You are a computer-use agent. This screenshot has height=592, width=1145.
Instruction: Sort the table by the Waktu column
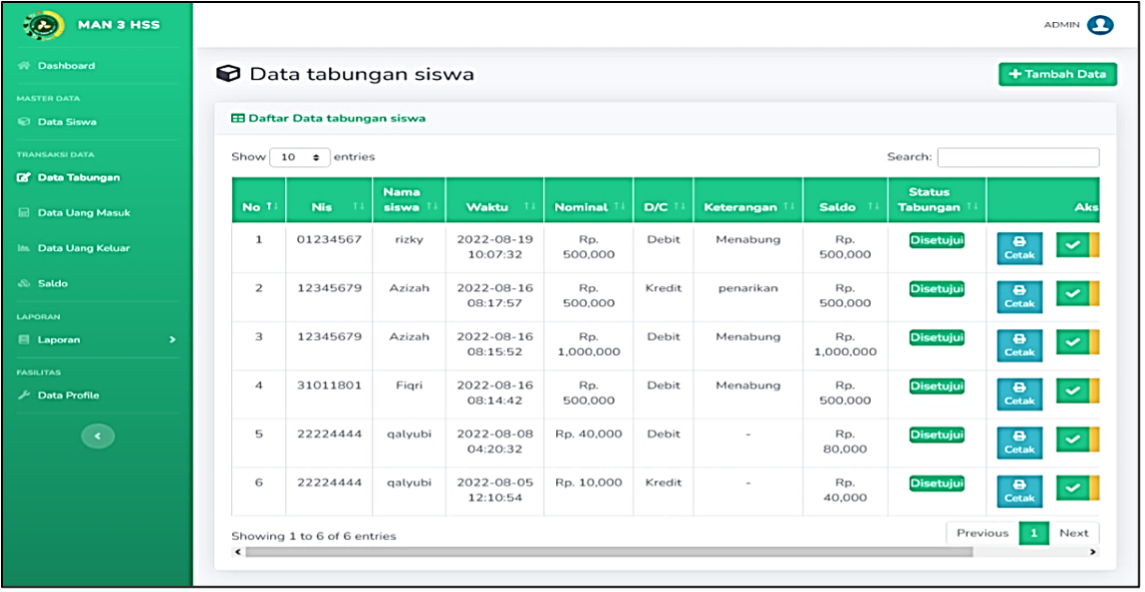[x=494, y=207]
